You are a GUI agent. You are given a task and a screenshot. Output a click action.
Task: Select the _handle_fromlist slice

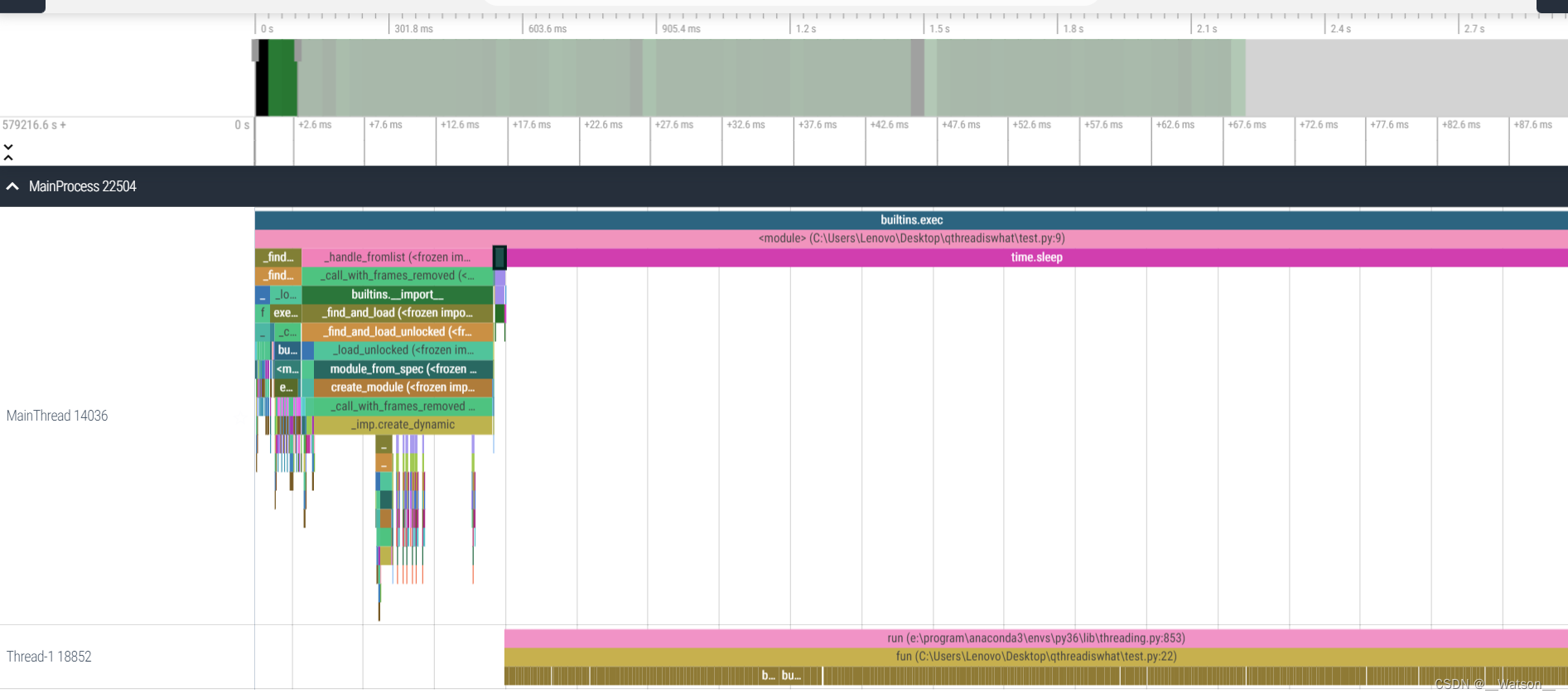tap(398, 258)
